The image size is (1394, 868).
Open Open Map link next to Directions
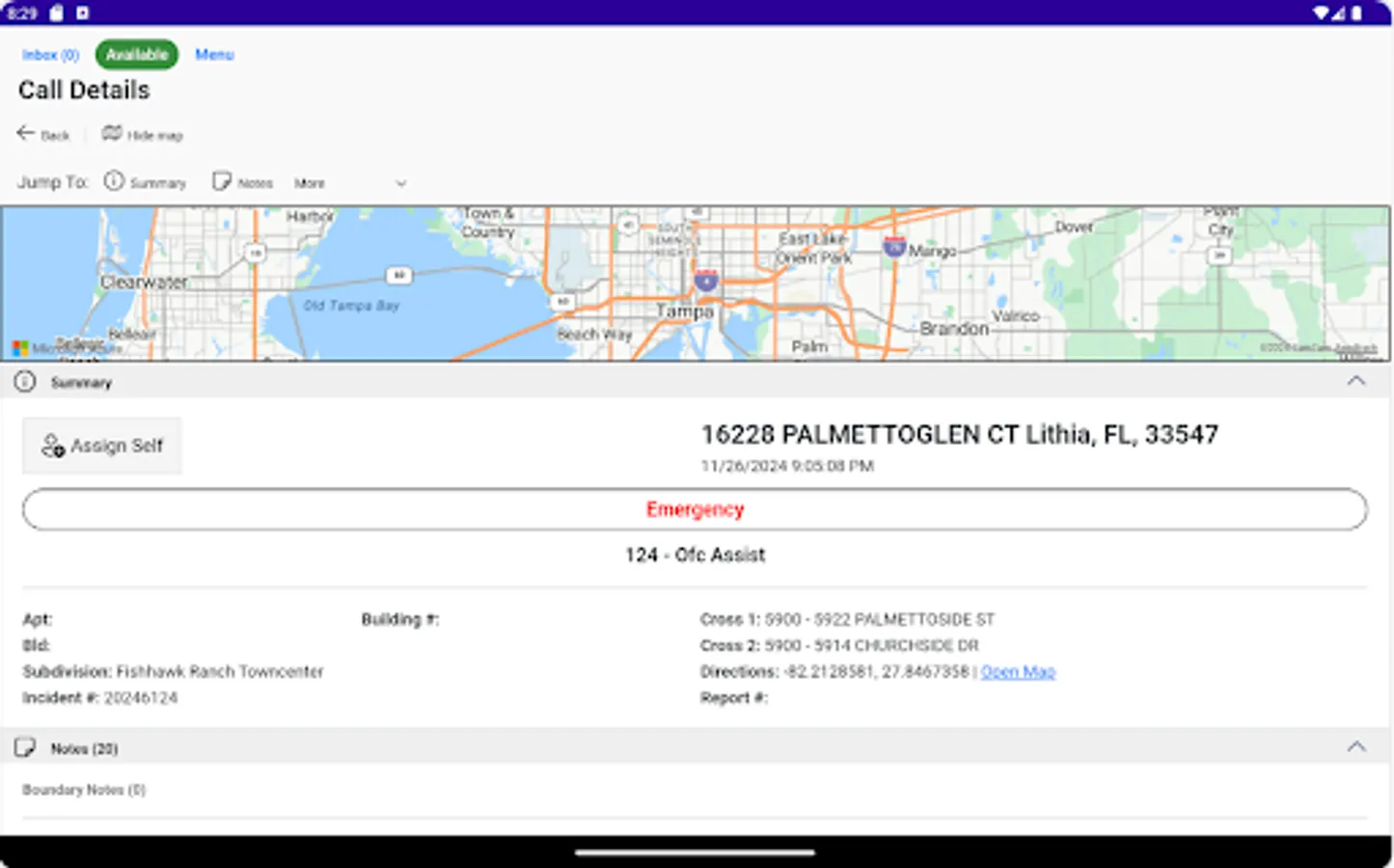tap(1017, 671)
